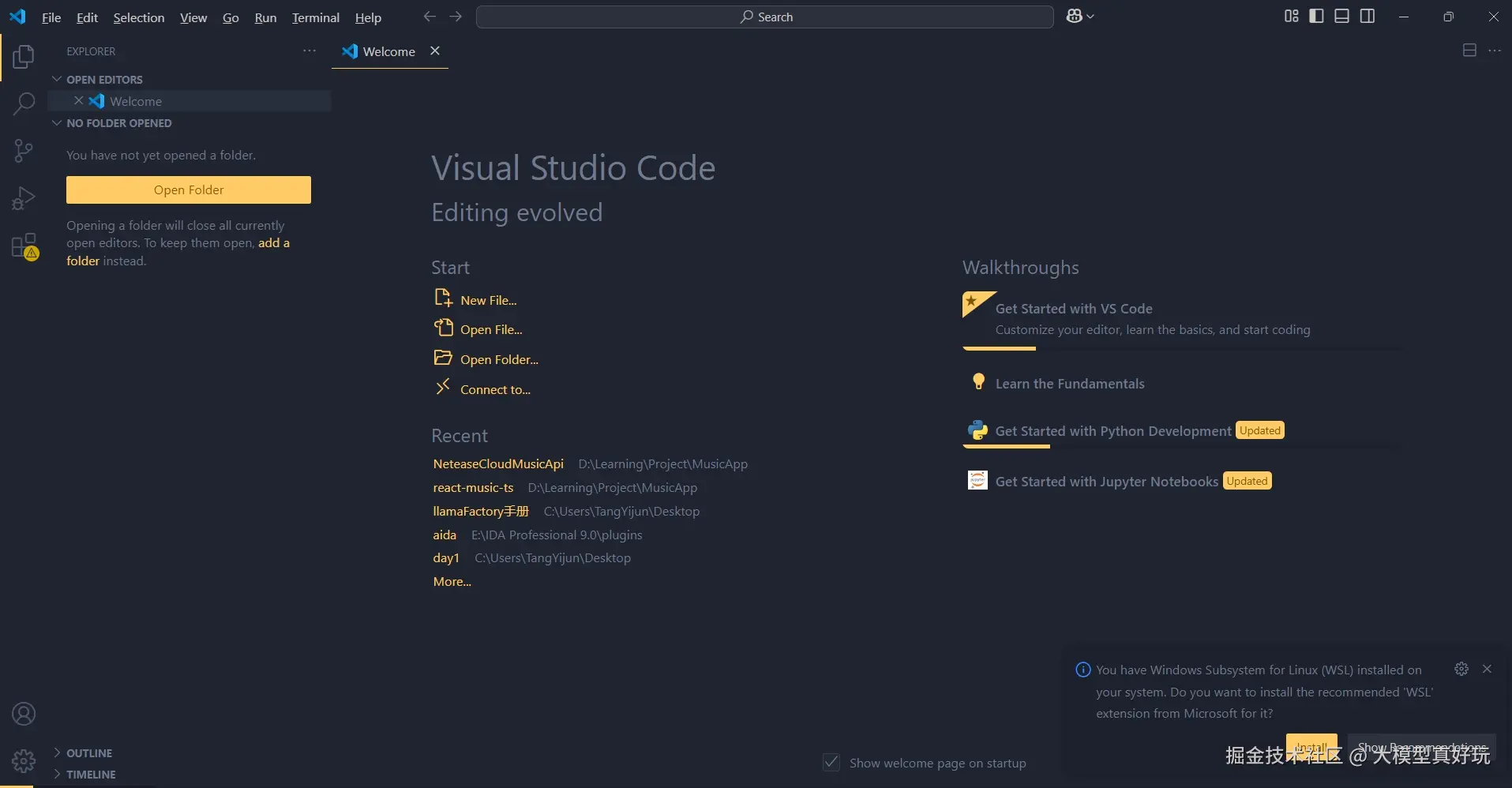Open the Accounts menu icon
Screen dimensions: 1512x788
click(x=24, y=714)
